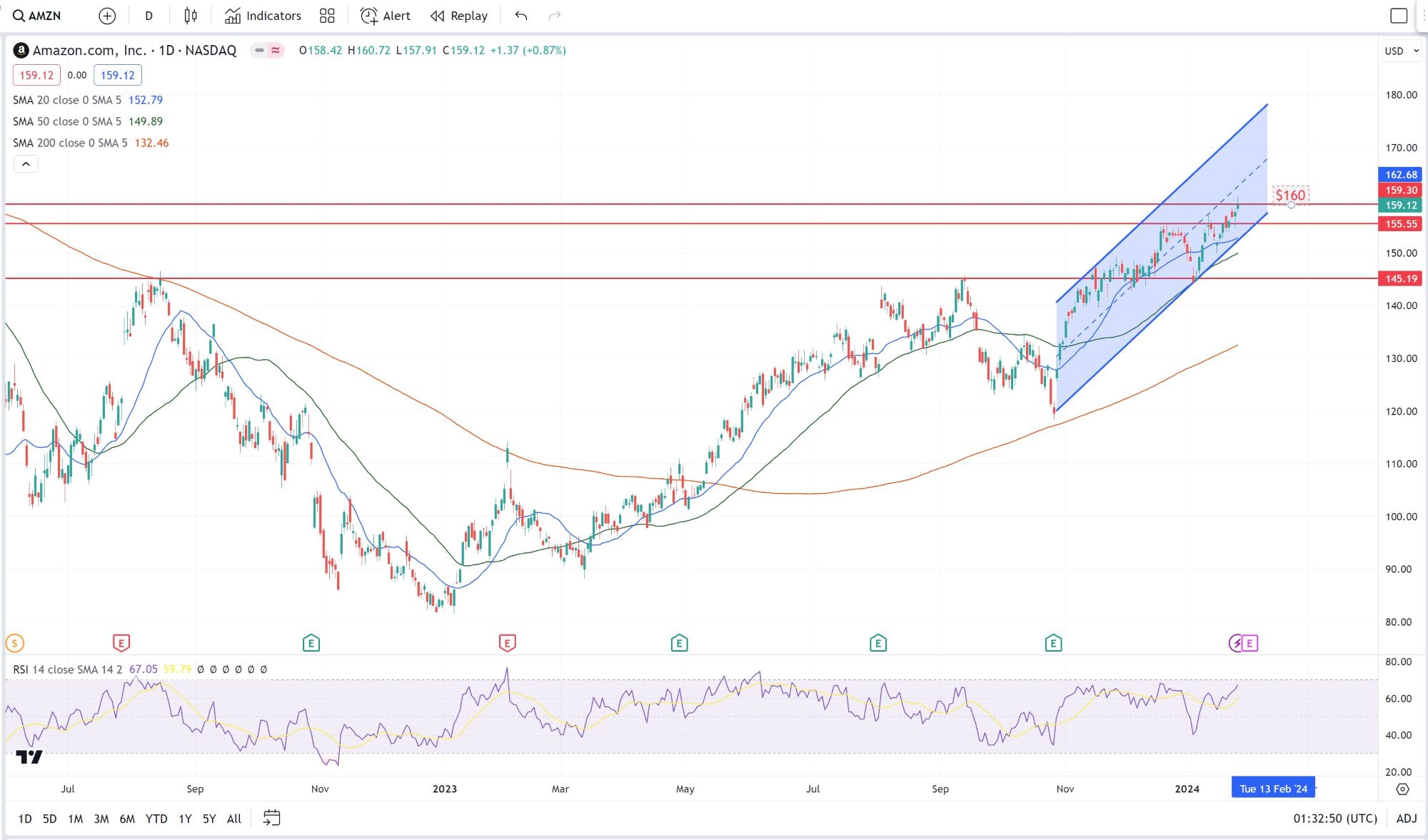This screenshot has height=840, width=1428.
Task: Redo the last chart action
Action: (555, 16)
